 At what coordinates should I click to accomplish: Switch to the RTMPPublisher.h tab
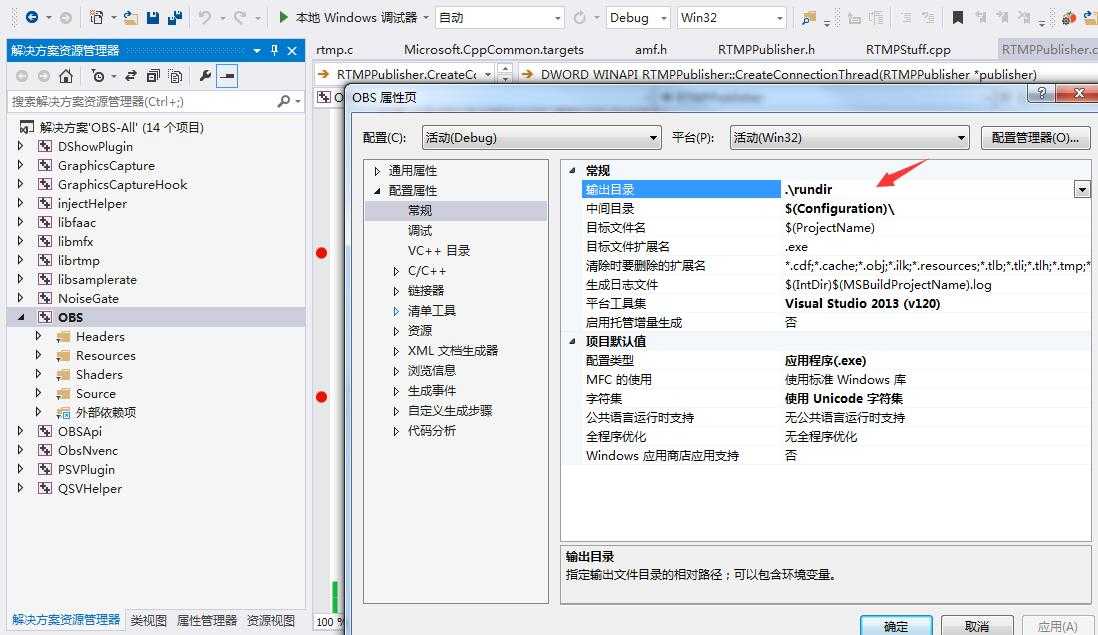pos(766,50)
